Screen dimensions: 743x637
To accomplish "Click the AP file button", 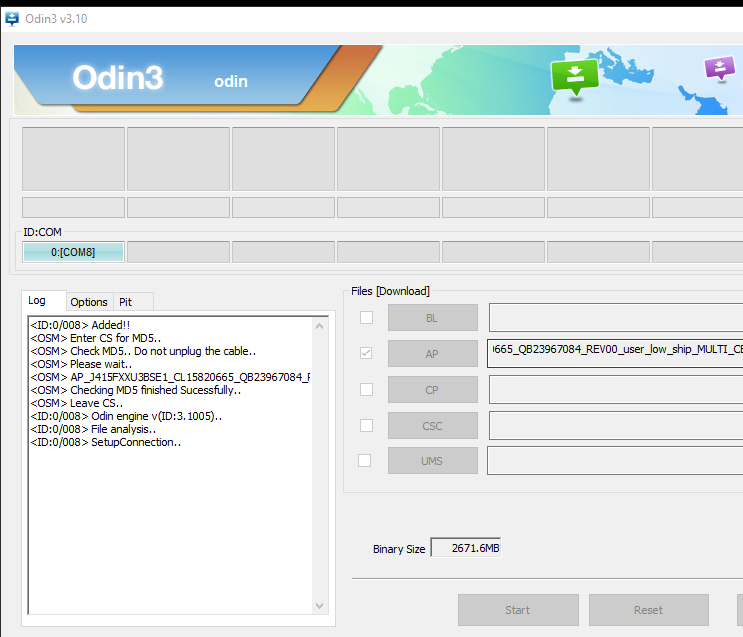I will 433,354.
